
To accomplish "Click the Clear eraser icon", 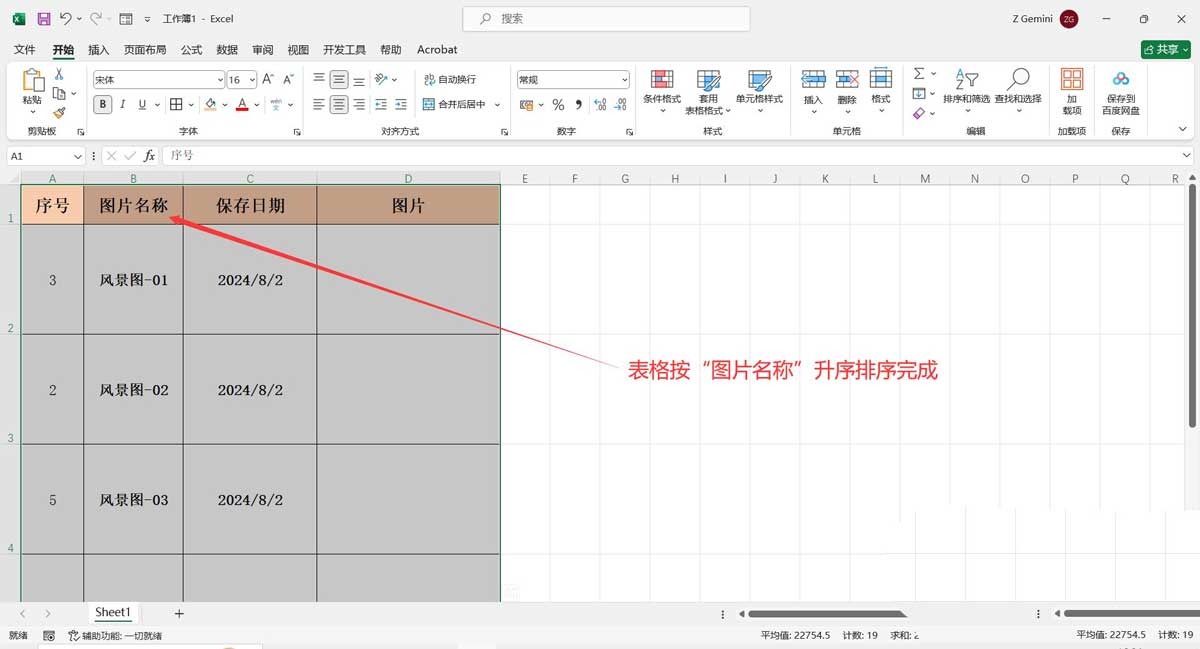I will (x=919, y=113).
